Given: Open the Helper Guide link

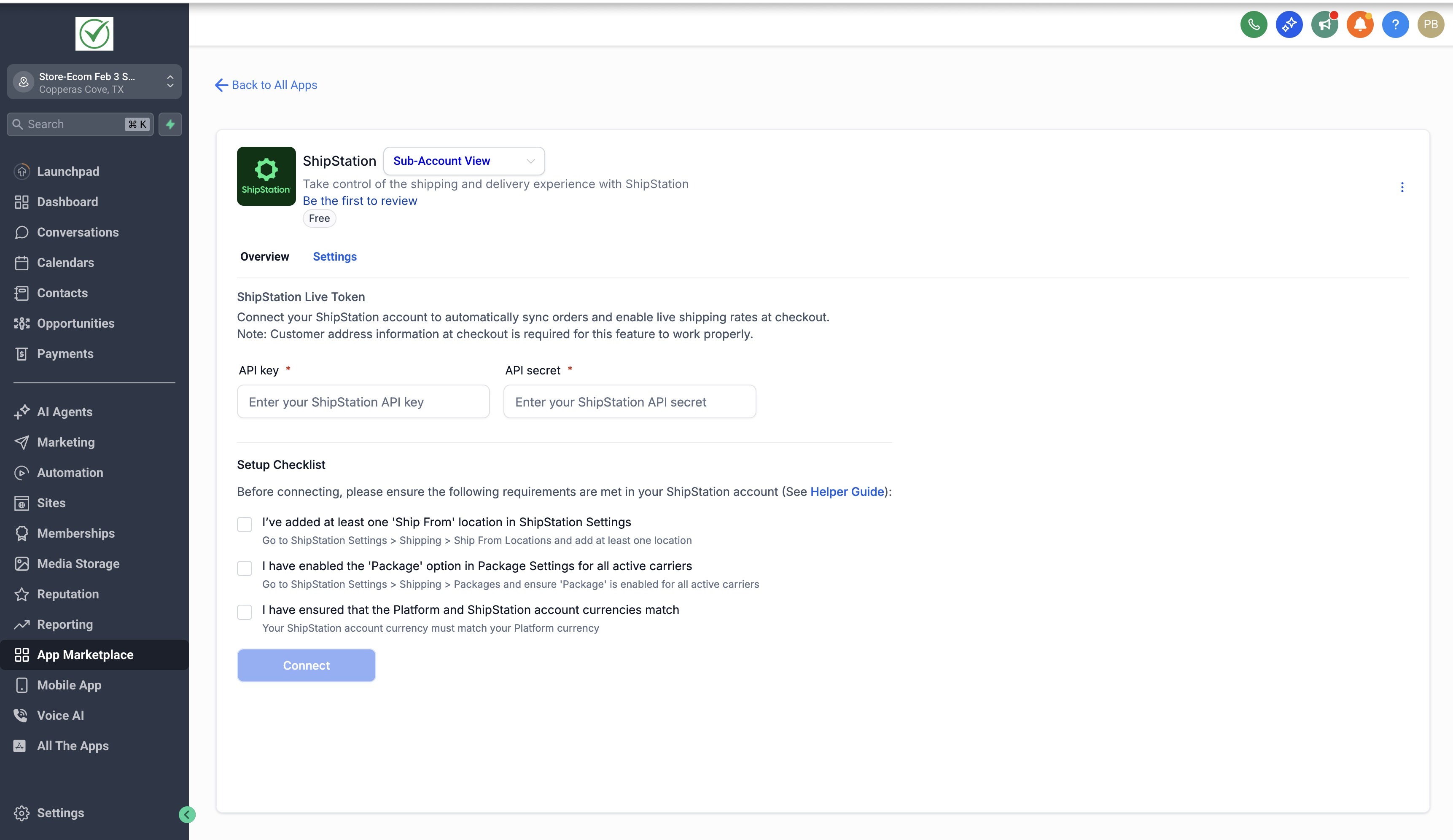Looking at the screenshot, I should pos(846,492).
